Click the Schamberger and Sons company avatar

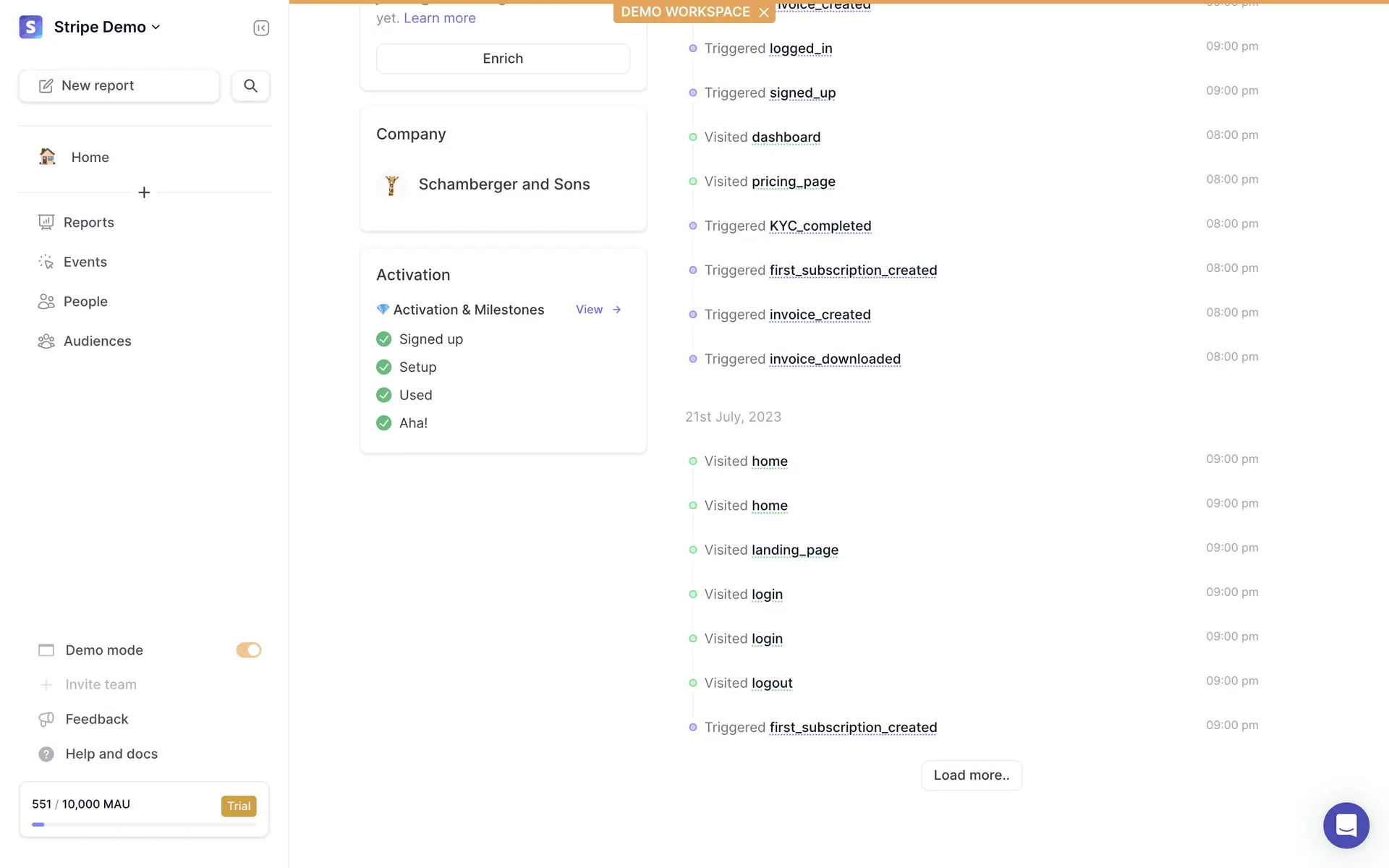pyautogui.click(x=391, y=184)
